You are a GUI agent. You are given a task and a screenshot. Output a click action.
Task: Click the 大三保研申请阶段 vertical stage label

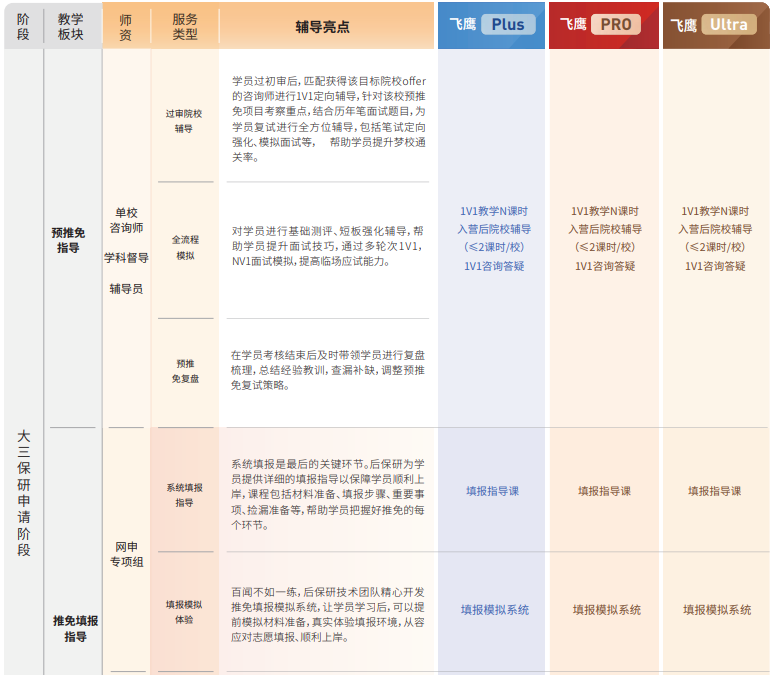[x=23, y=493]
